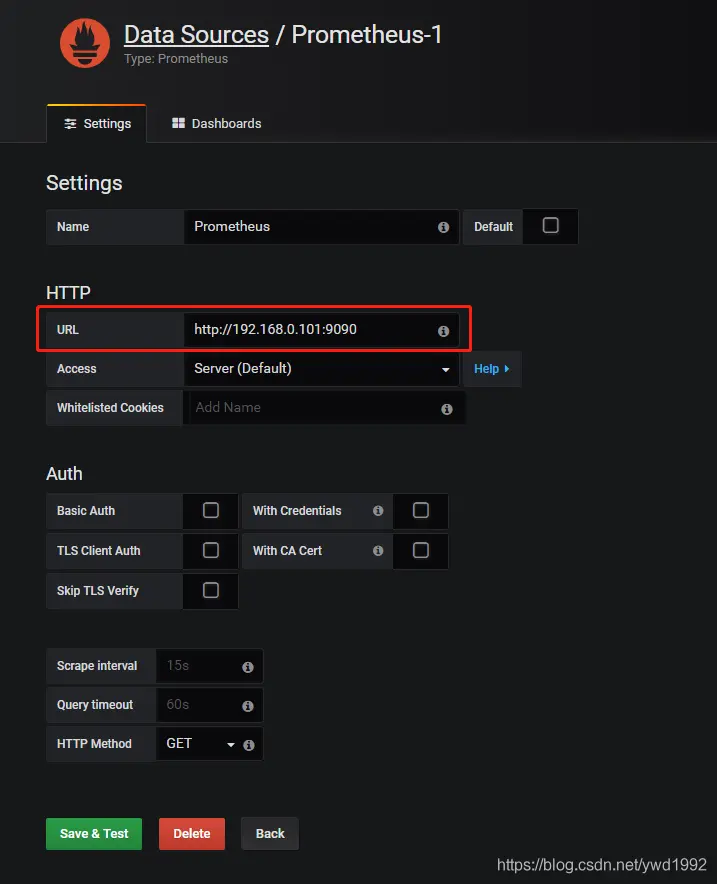The width and height of the screenshot is (717, 884).
Task: Click the 'Basic Auth' label
Action: click(x=86, y=511)
